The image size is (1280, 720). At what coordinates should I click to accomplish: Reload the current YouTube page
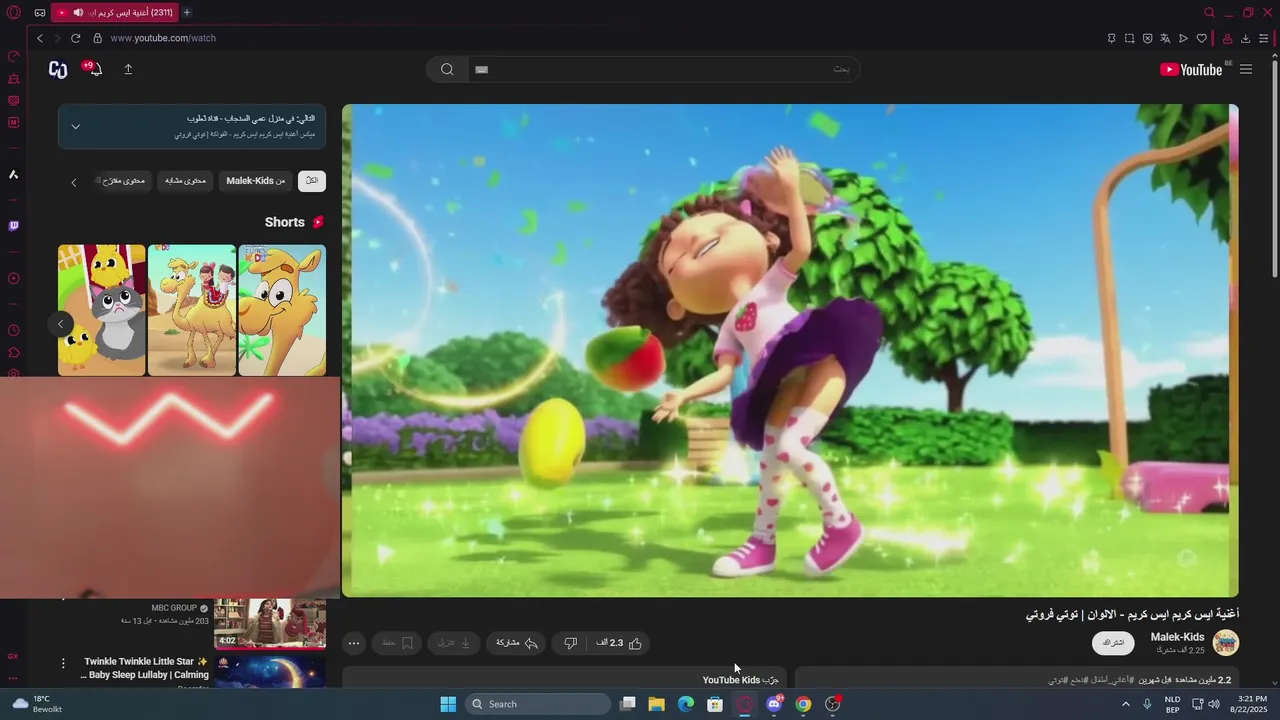coord(75,38)
